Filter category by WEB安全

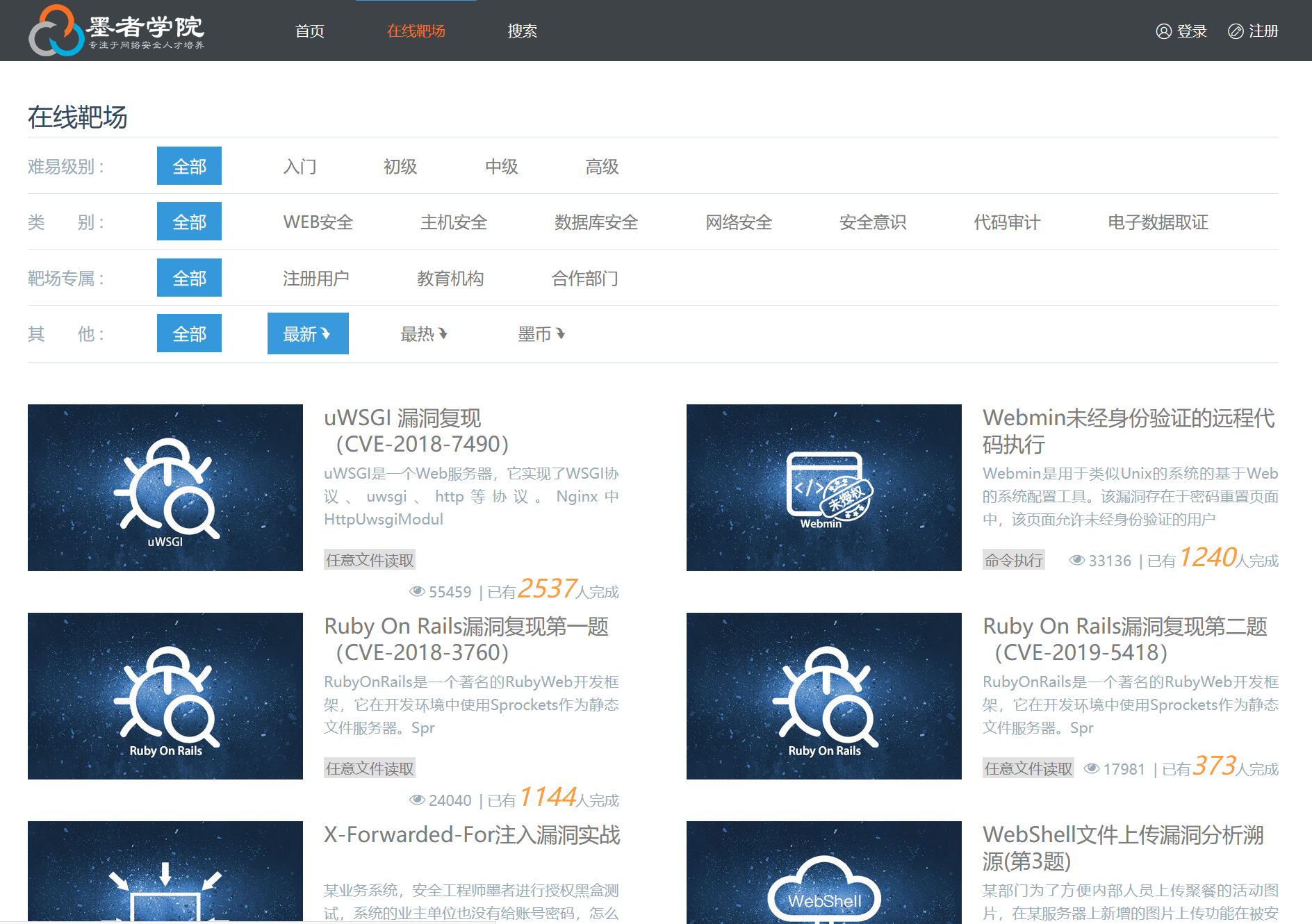(318, 222)
